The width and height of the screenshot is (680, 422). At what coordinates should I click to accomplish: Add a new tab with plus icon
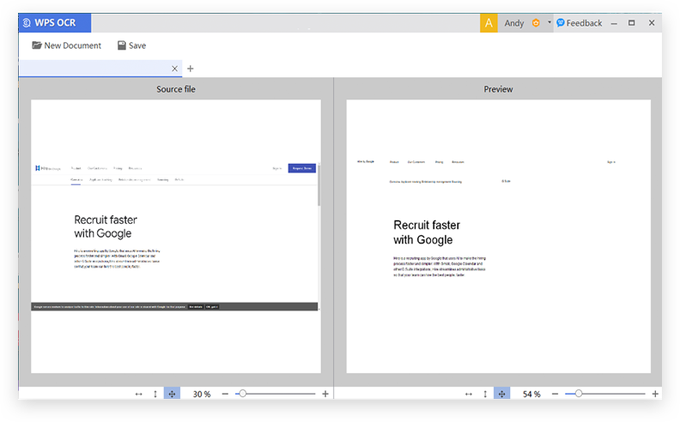coord(190,69)
